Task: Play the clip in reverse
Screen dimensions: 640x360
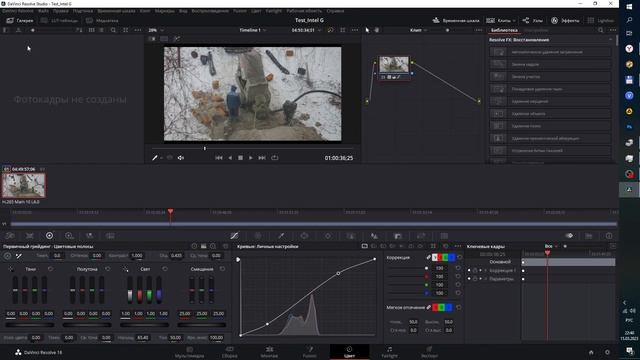Action: click(230, 158)
